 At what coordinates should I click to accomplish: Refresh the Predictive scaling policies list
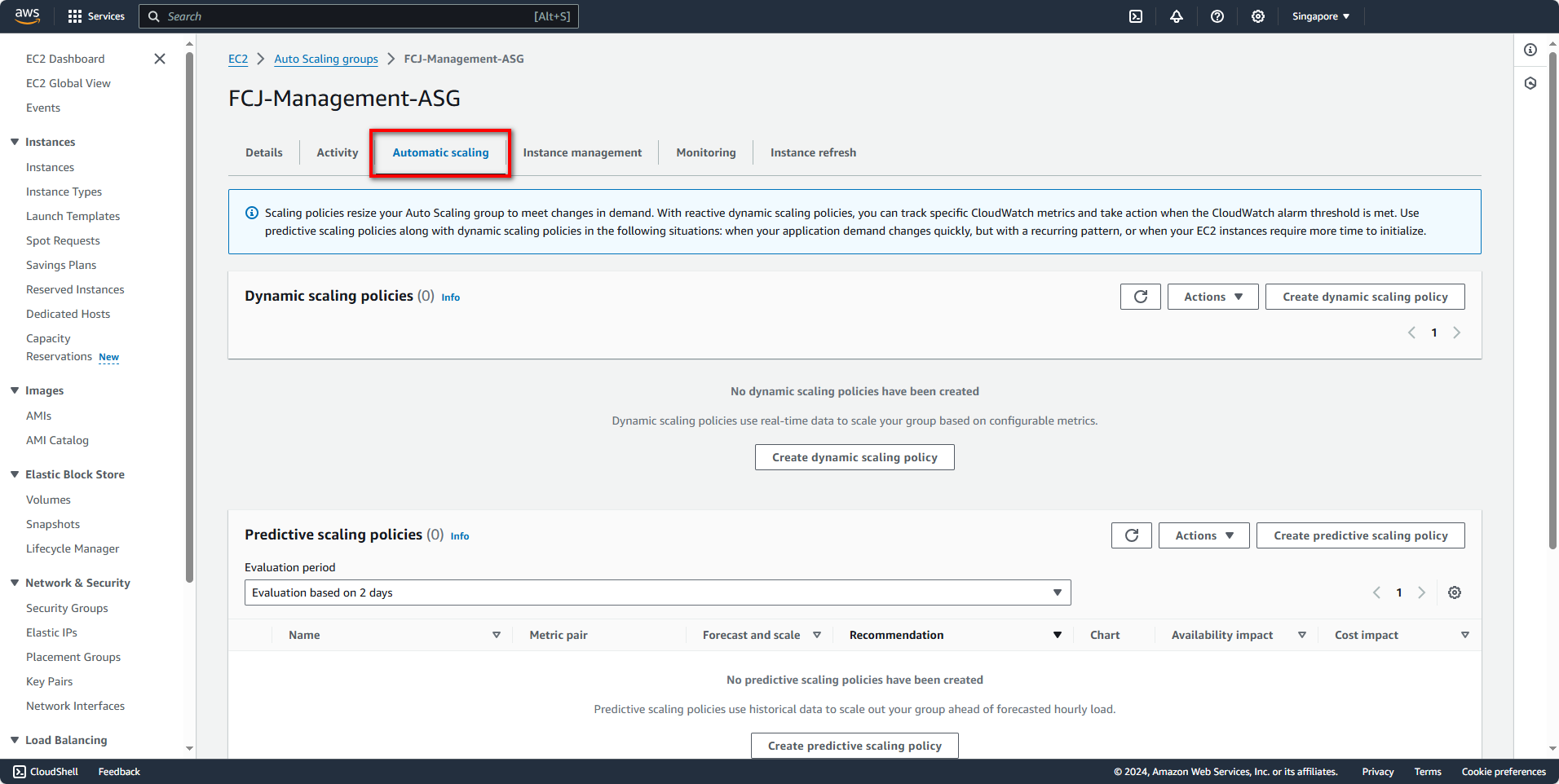pyautogui.click(x=1131, y=535)
